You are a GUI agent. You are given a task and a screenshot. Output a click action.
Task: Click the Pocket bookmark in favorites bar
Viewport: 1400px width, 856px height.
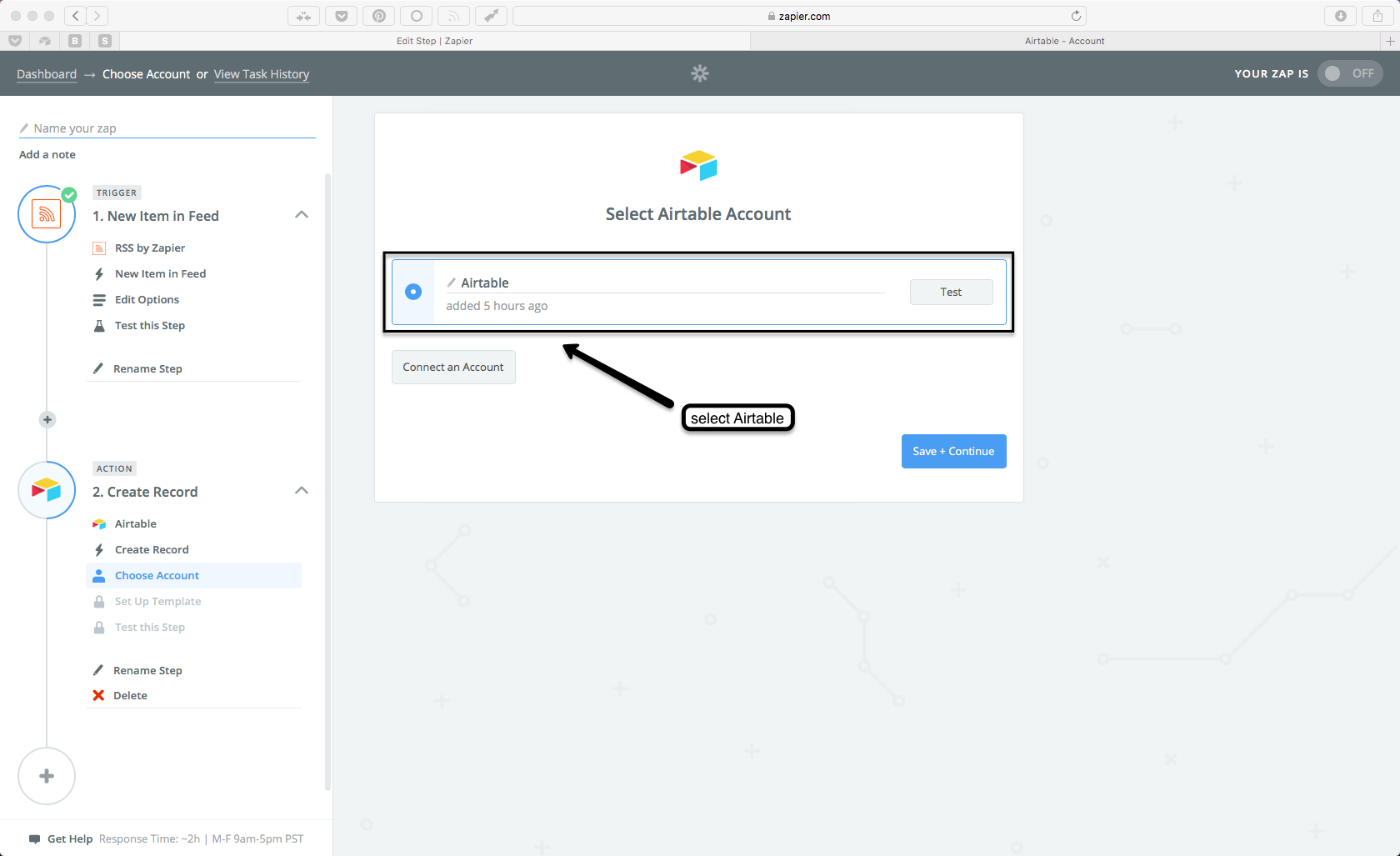(x=15, y=41)
